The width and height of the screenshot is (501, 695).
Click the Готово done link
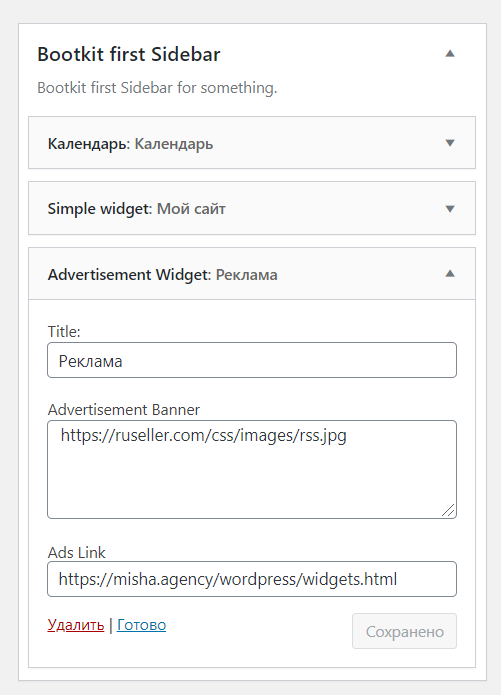click(x=141, y=625)
